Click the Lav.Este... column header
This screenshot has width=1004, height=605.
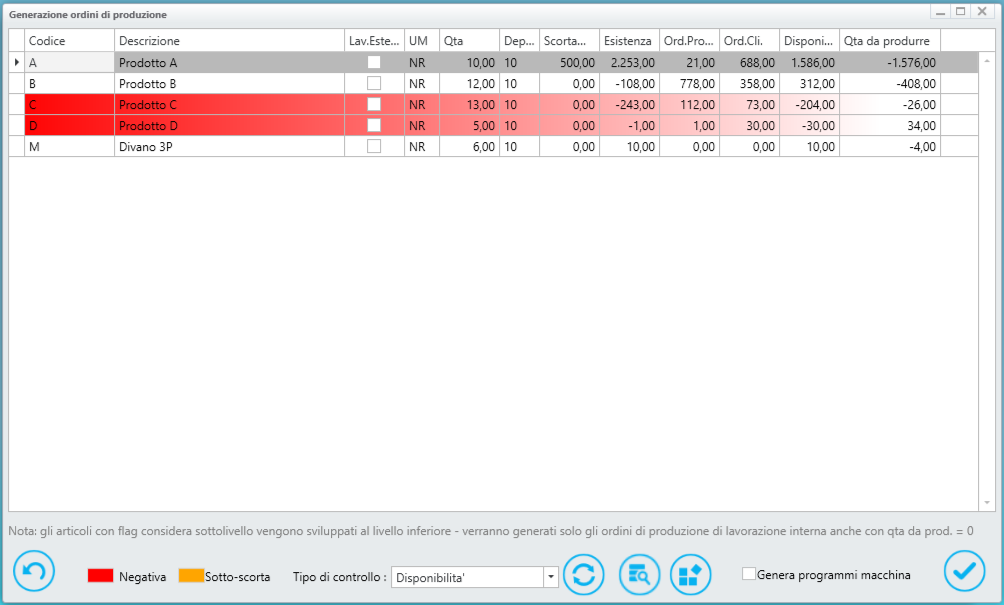click(x=374, y=40)
